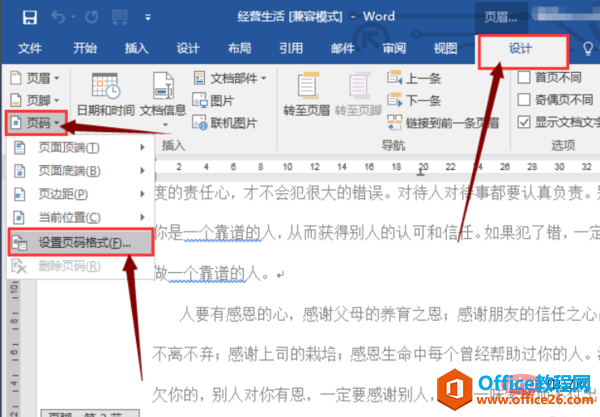Expand the 文档信息 dropdown arrow

pos(165,125)
